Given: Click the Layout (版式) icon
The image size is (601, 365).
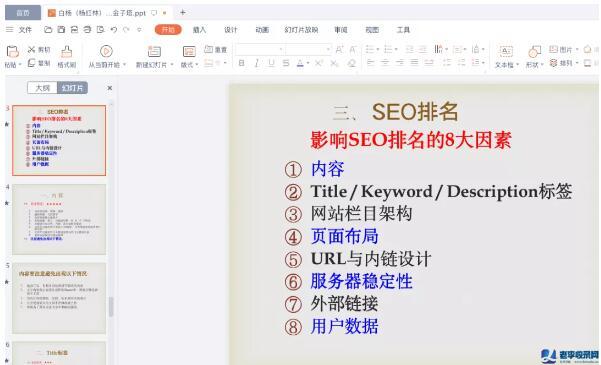Looking at the screenshot, I should pyautogui.click(x=189, y=51).
